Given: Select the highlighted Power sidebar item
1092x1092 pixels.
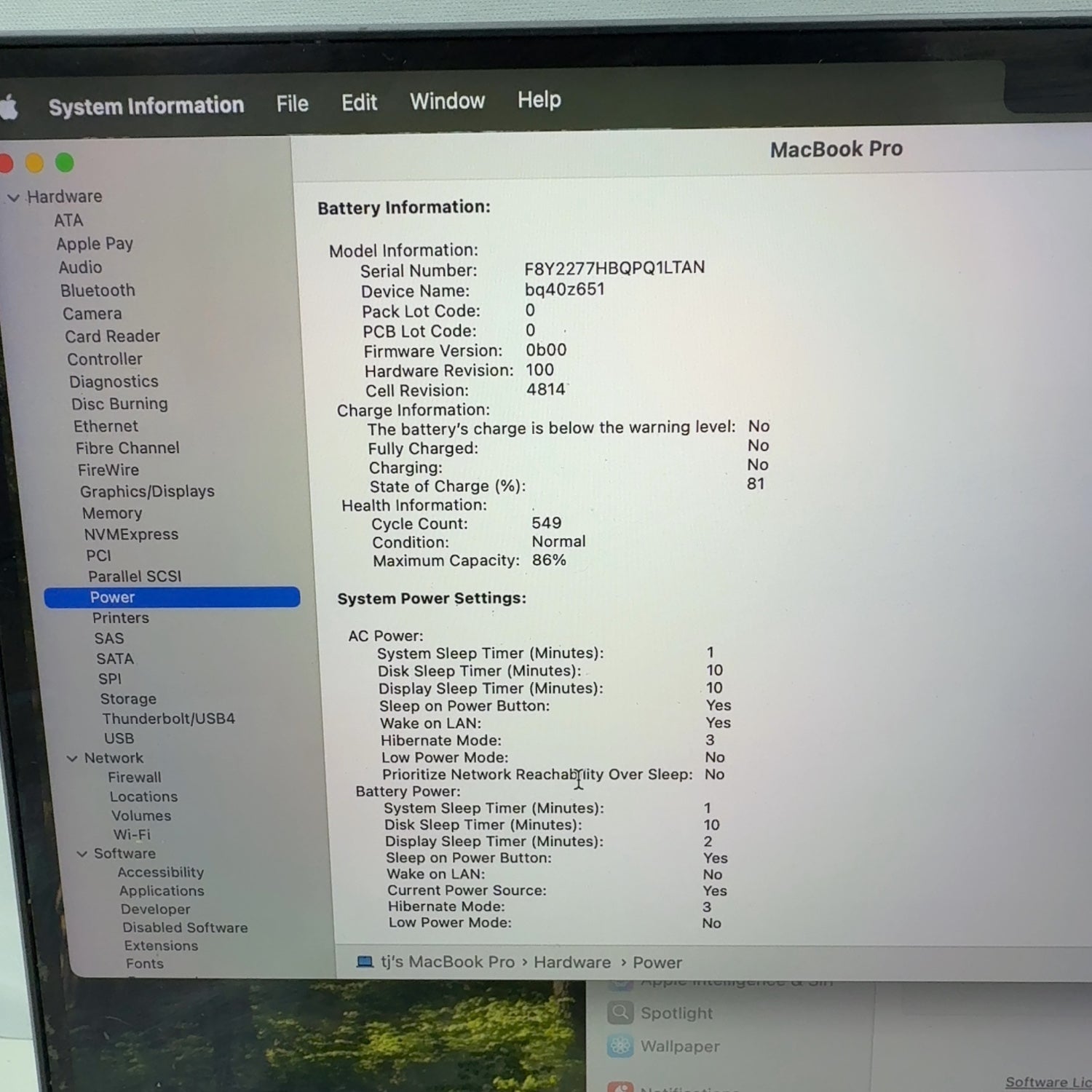Looking at the screenshot, I should [x=172, y=597].
